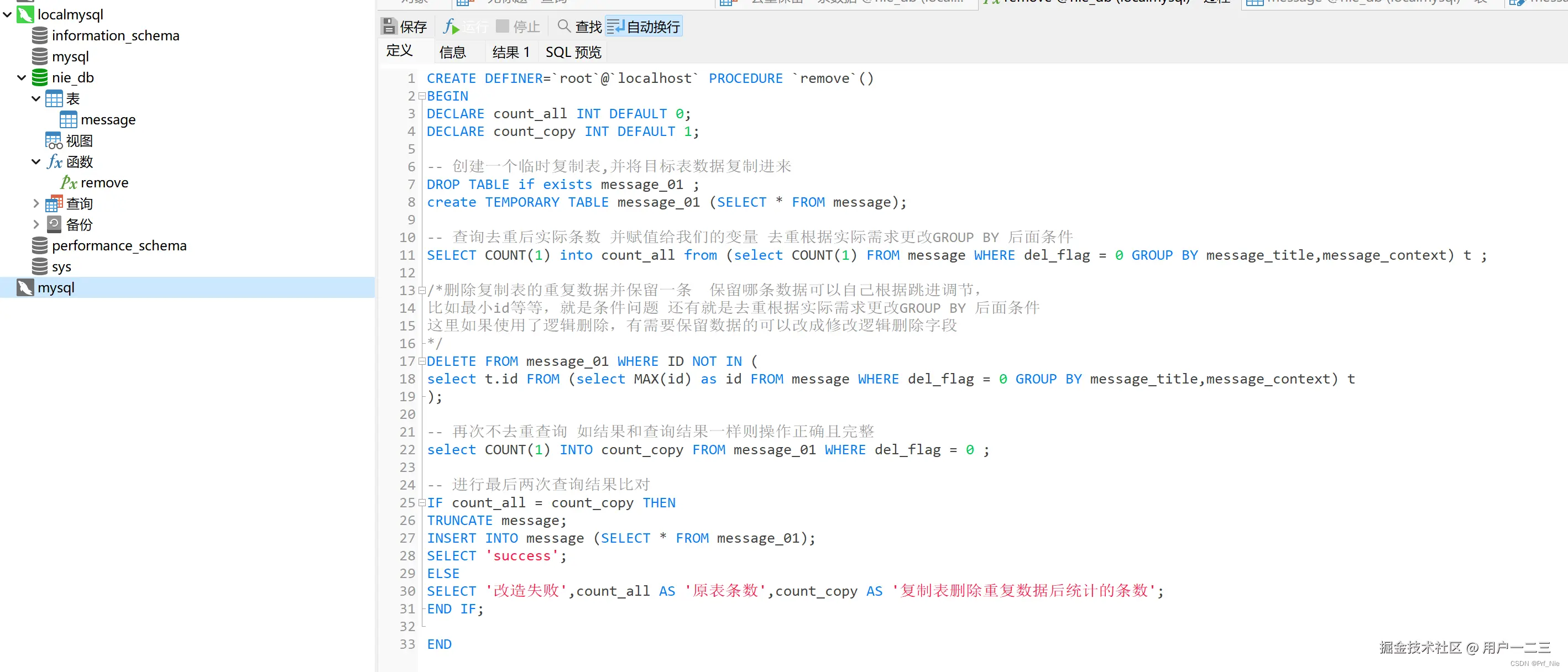
Task: Click the performance_schema database
Action: pos(119,246)
